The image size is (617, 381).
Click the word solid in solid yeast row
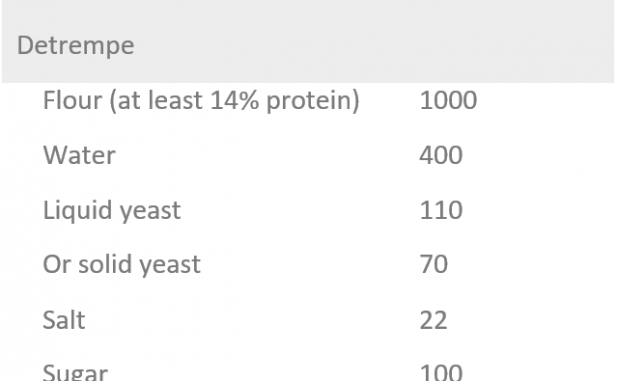pos(106,263)
